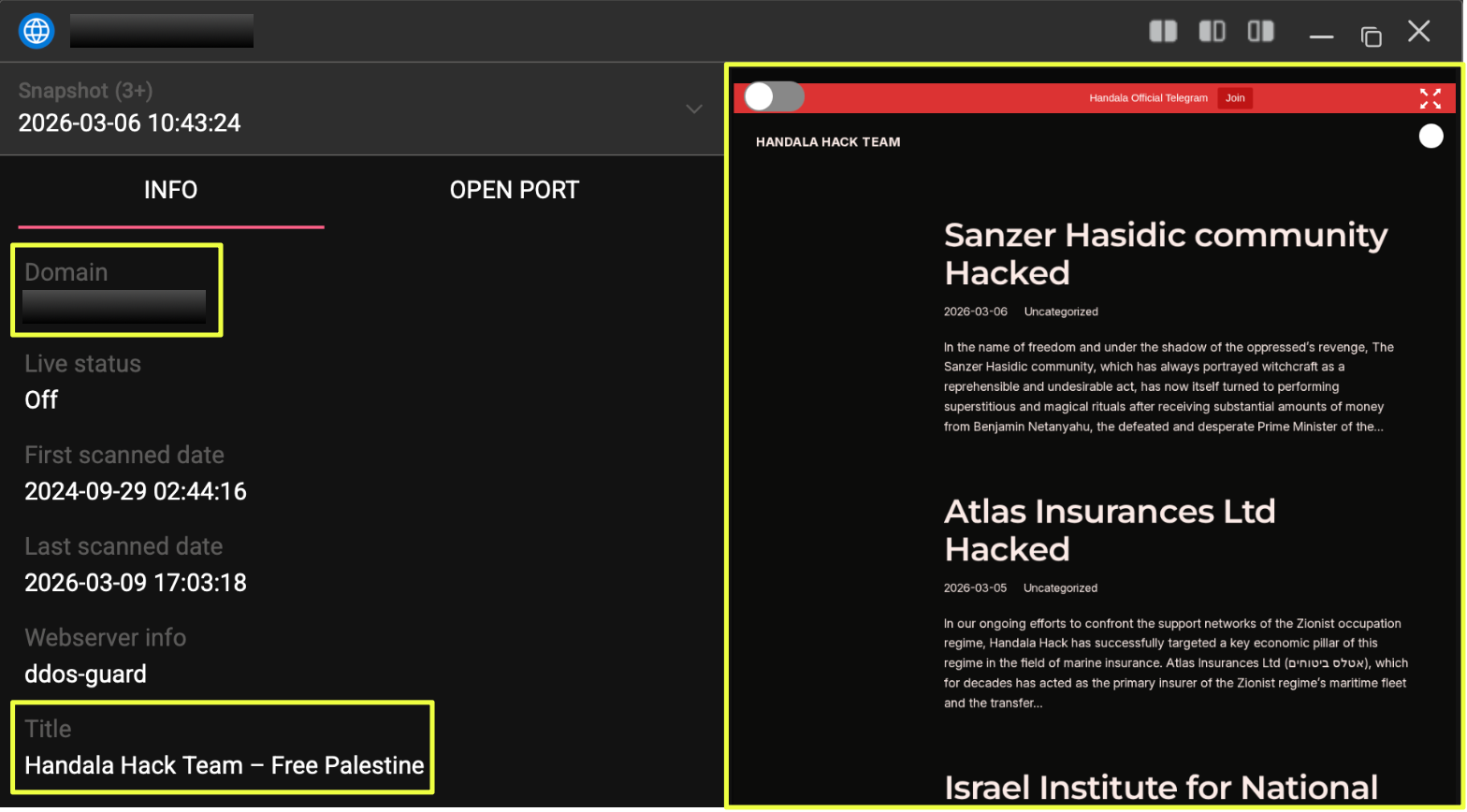Click the restore window icon
The width and height of the screenshot is (1467, 812).
1371,36
